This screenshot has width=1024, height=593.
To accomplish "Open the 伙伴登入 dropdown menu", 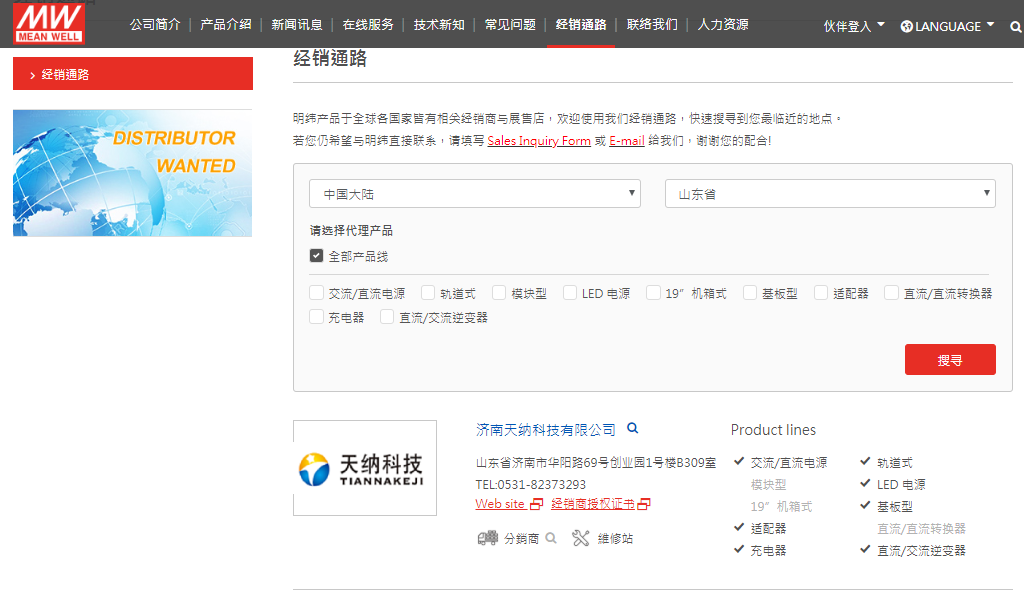I will tap(853, 26).
